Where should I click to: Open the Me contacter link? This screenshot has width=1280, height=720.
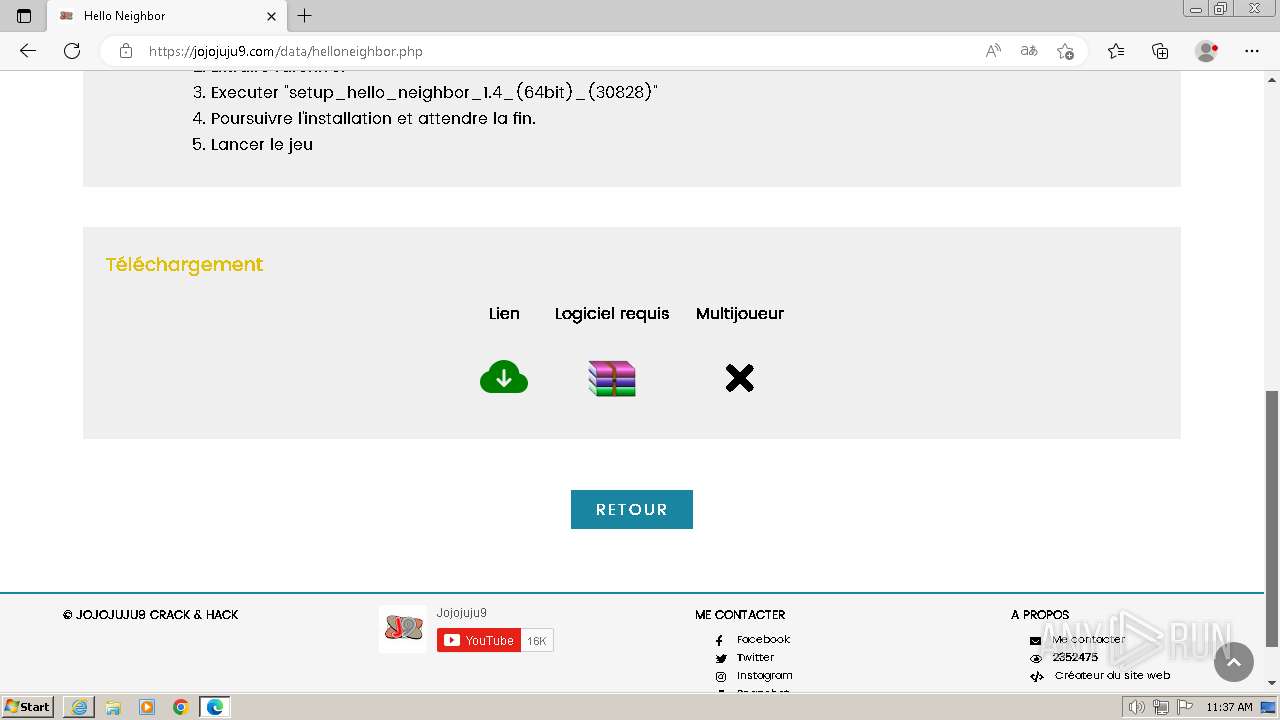(x=1089, y=639)
